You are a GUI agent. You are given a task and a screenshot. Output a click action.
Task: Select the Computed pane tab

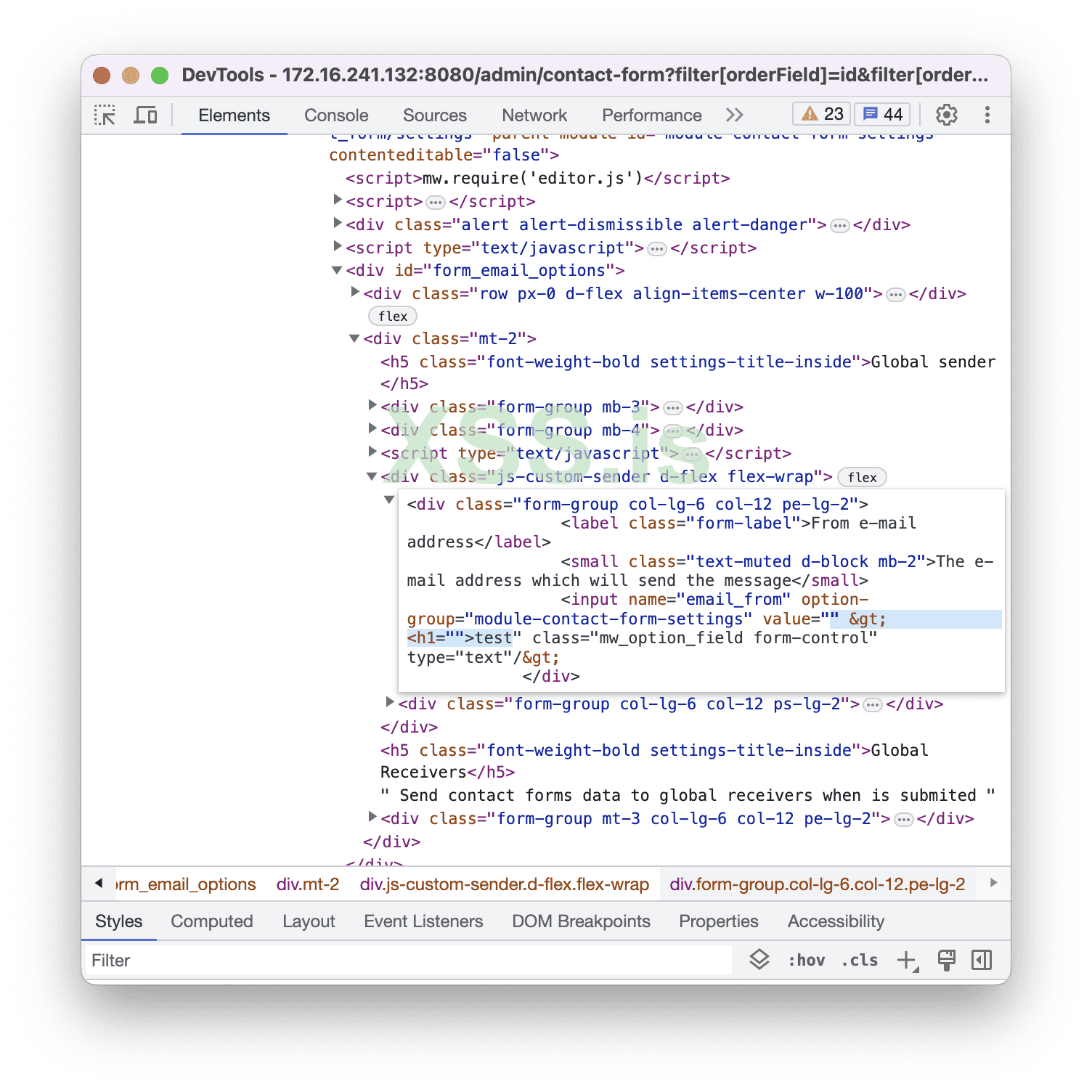[212, 921]
